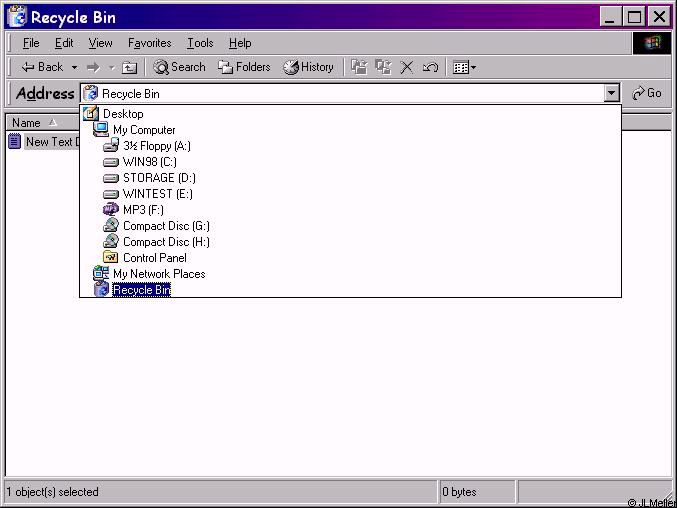
Task: Click the Go button
Action: point(646,93)
